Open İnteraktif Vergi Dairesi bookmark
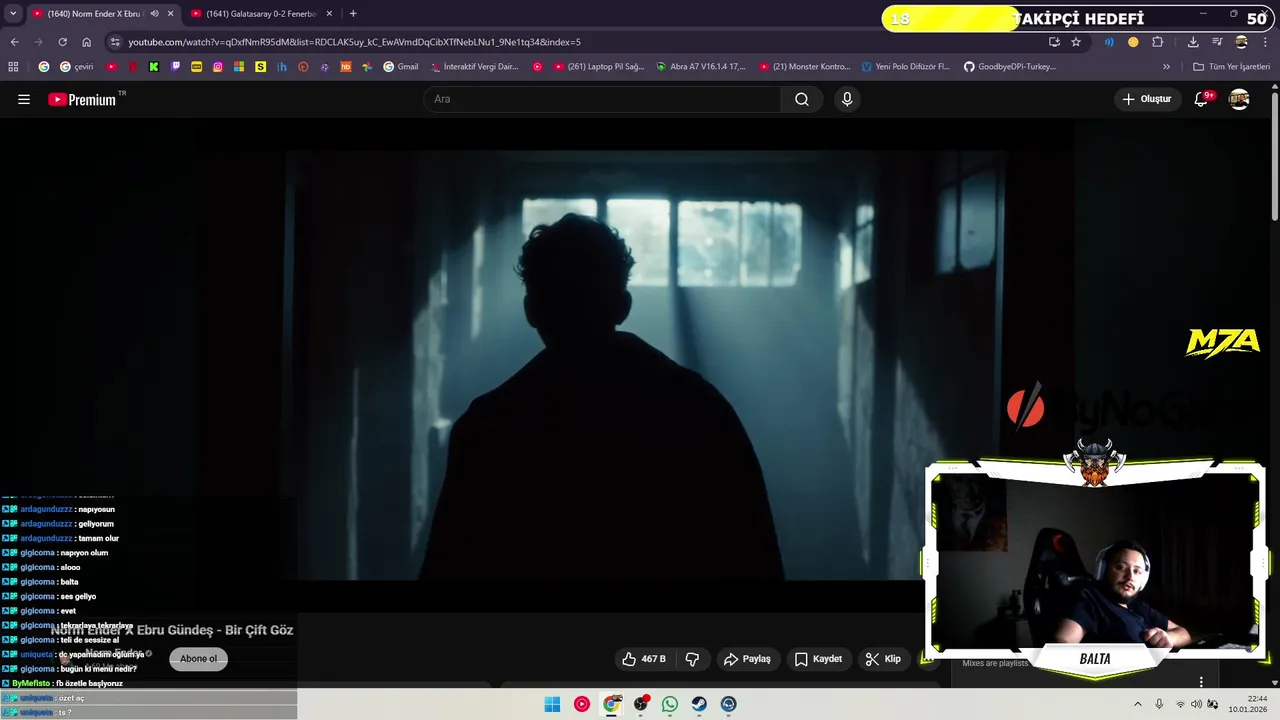This screenshot has height=720, width=1280. 474,67
